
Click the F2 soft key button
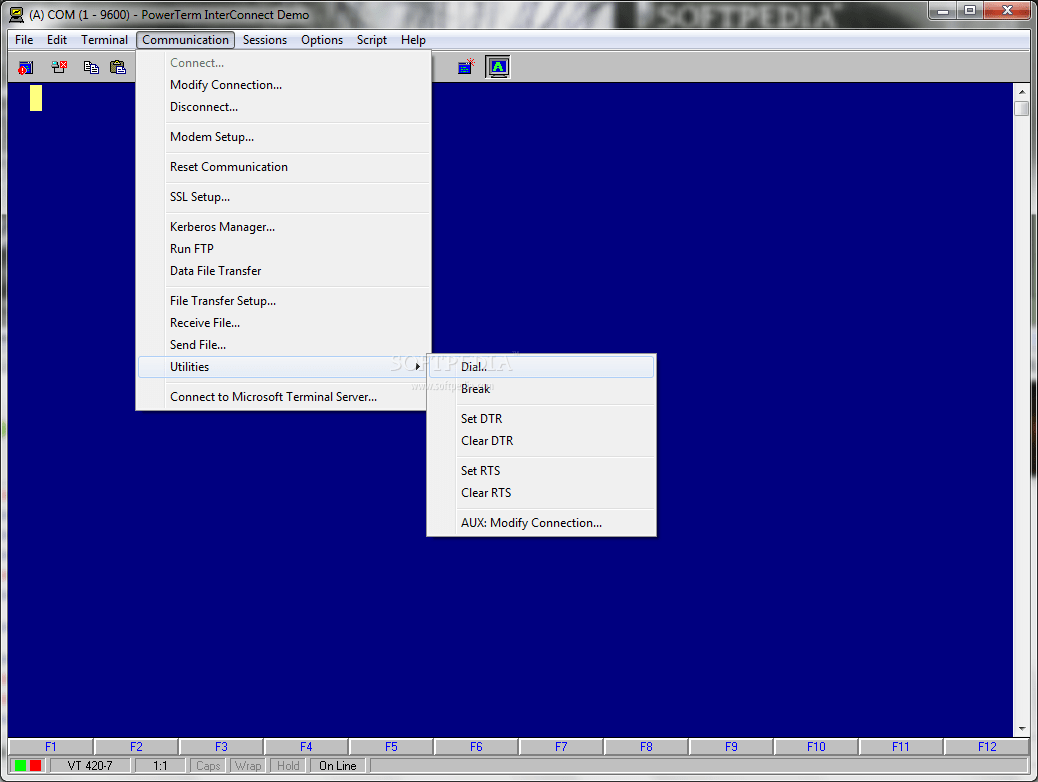[x=136, y=747]
